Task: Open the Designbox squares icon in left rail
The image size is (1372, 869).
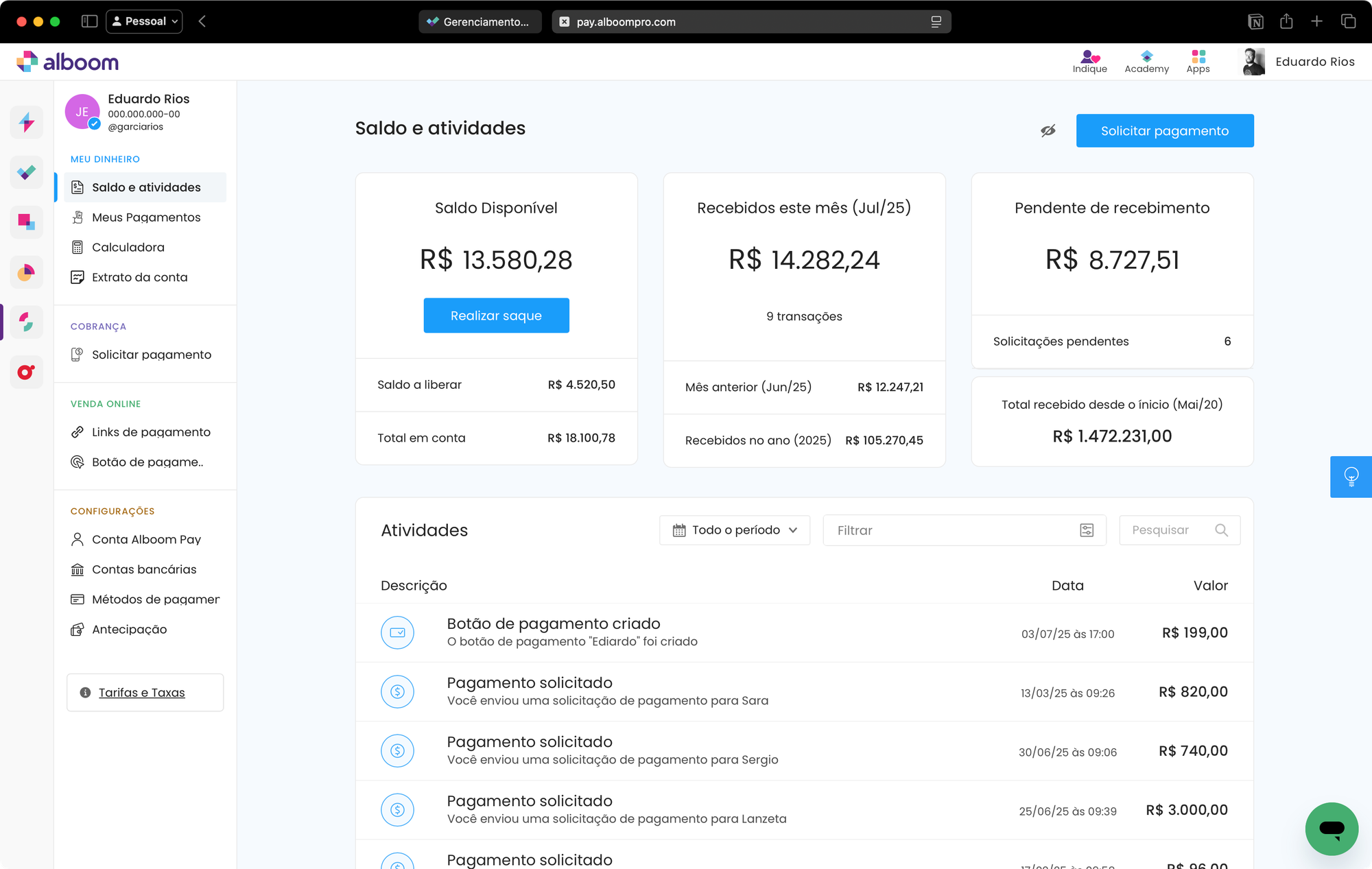Action: click(x=26, y=222)
